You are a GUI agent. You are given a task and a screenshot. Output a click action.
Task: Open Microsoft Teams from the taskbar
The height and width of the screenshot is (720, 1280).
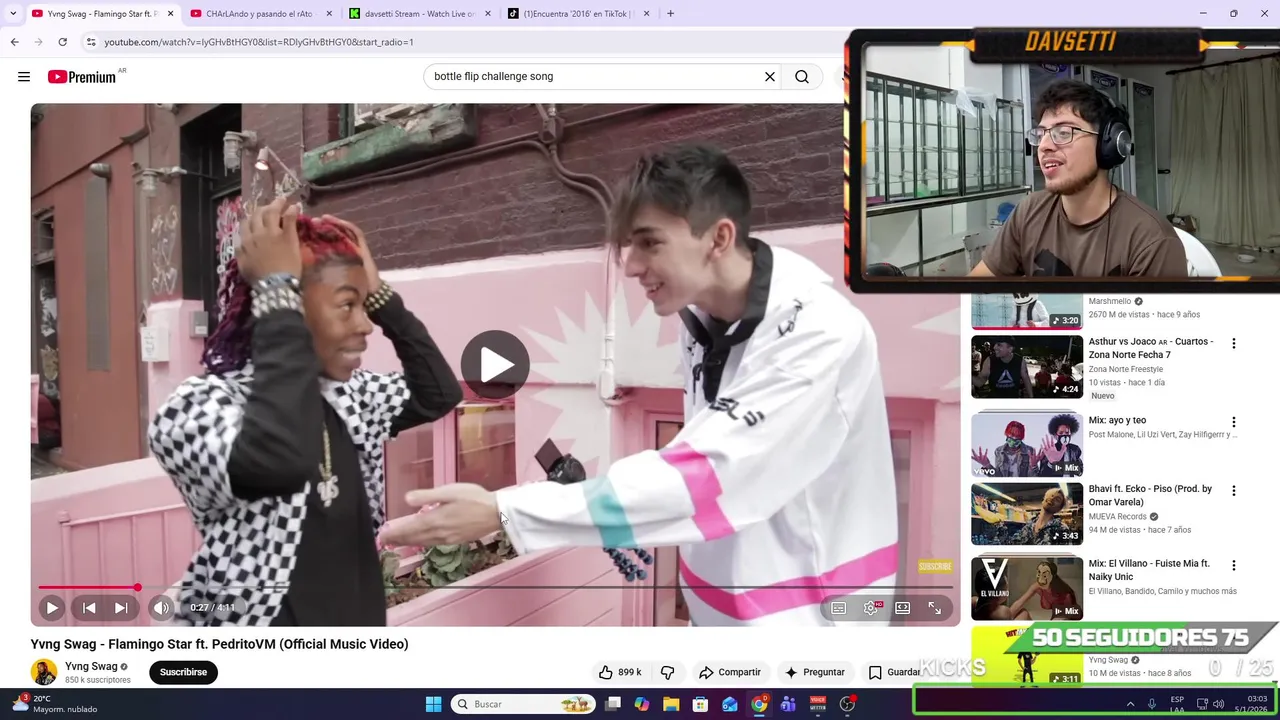point(788,704)
